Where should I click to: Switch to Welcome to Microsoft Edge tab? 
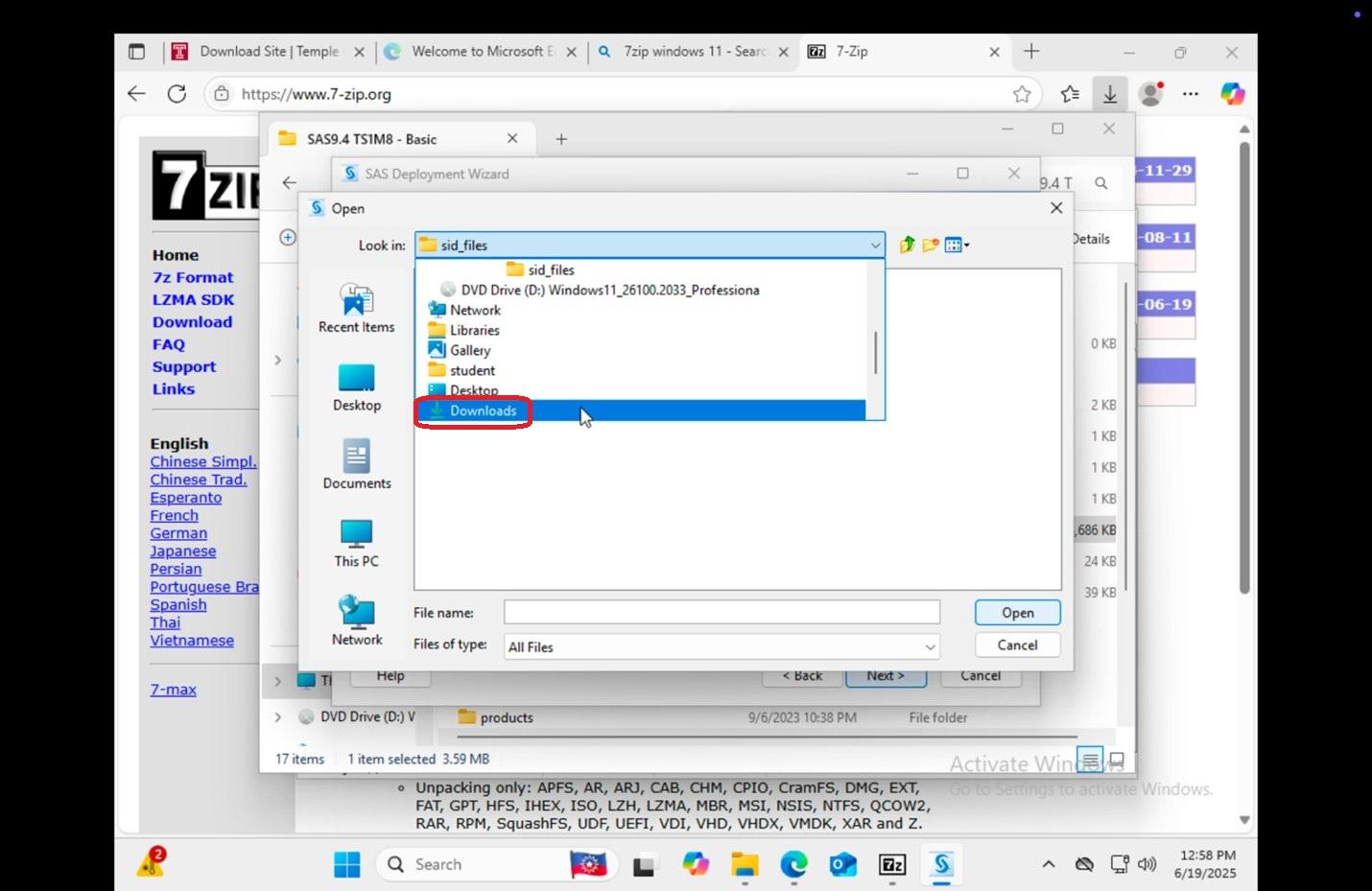tap(482, 52)
